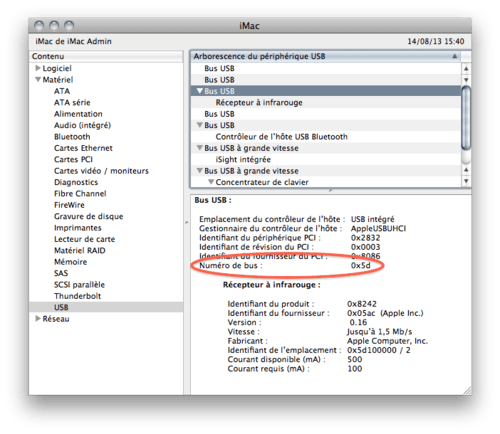Click the iMac de iMac Admin label
500x434 pixels.
(73, 41)
